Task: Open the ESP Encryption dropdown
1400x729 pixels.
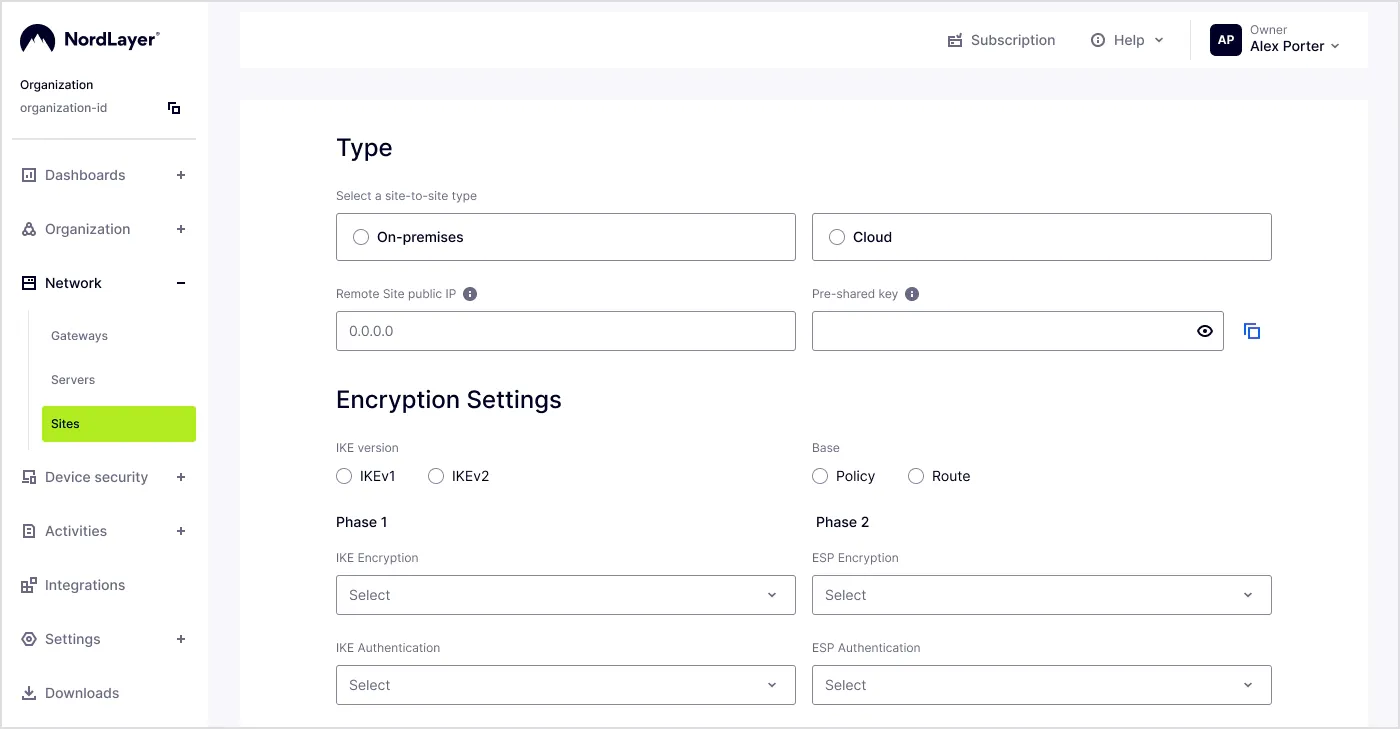Action: tap(1042, 595)
